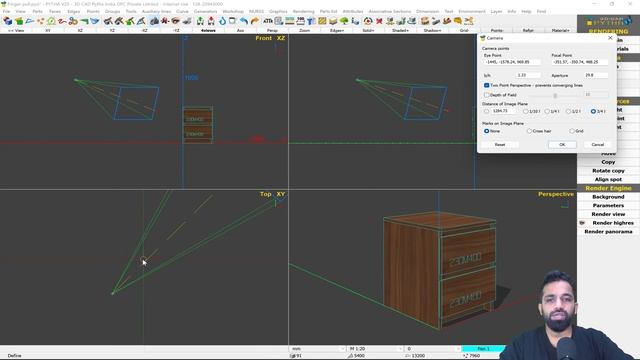This screenshot has height=360, width=640.
Task: Click the yellow hatch pattern icon
Action: [322, 21]
